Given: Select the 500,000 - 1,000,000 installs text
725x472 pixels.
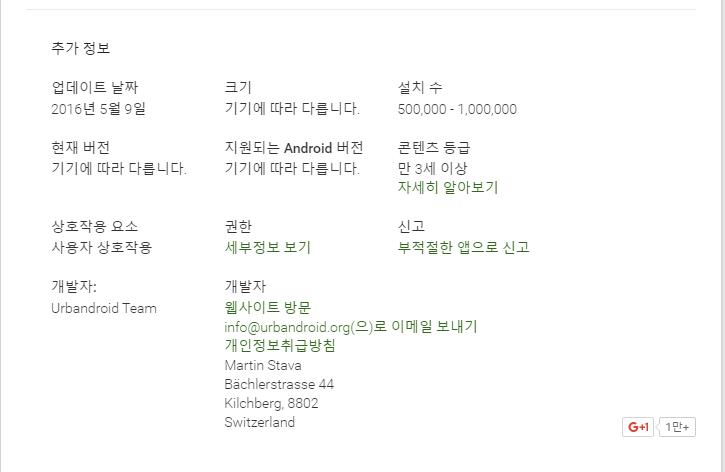Looking at the screenshot, I should [457, 109].
